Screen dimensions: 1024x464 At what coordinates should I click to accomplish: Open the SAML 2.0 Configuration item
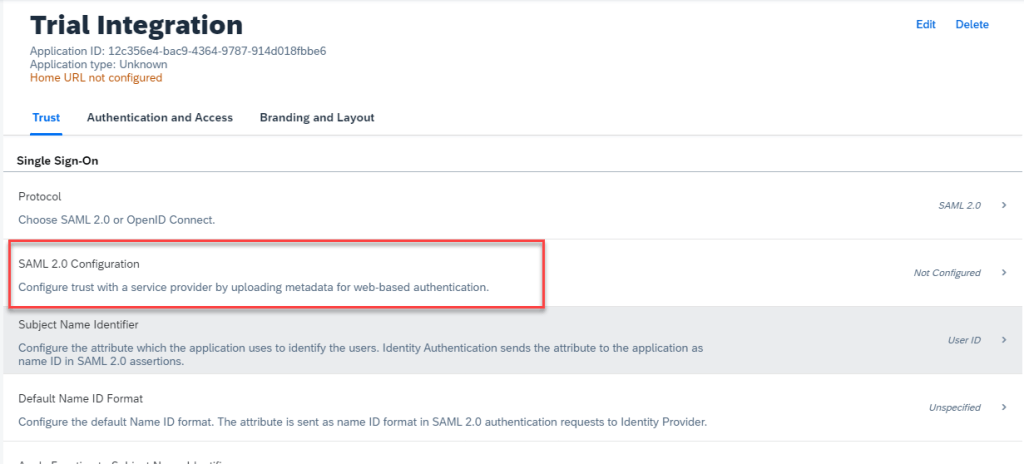tap(79, 264)
